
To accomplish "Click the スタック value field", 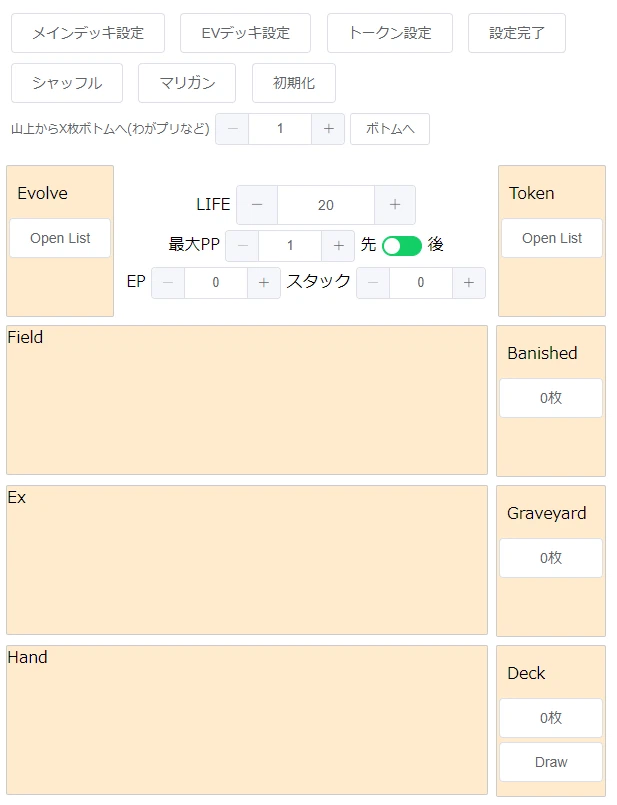I will (421, 282).
